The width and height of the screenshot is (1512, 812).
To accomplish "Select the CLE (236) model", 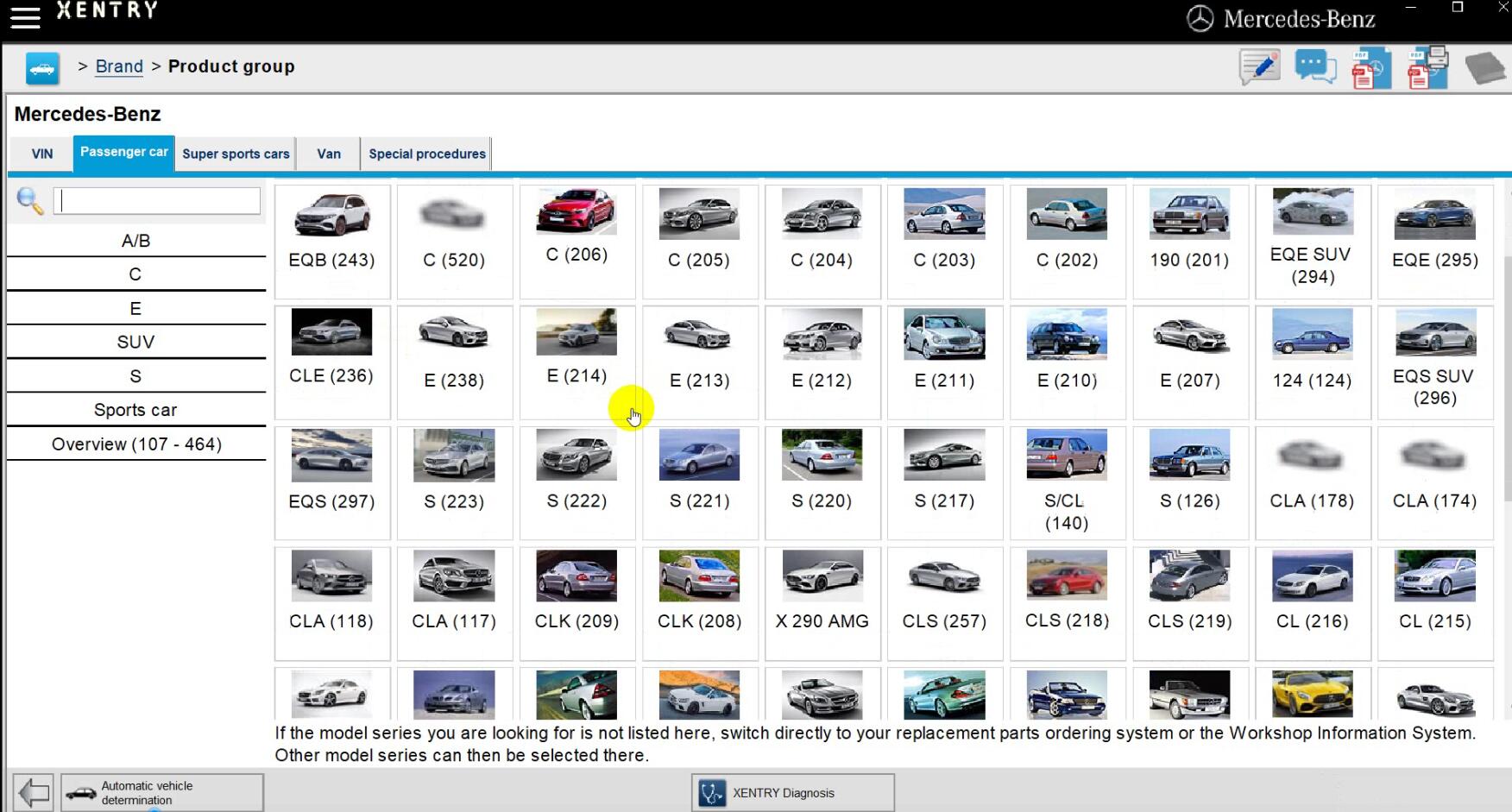I will coord(332,362).
